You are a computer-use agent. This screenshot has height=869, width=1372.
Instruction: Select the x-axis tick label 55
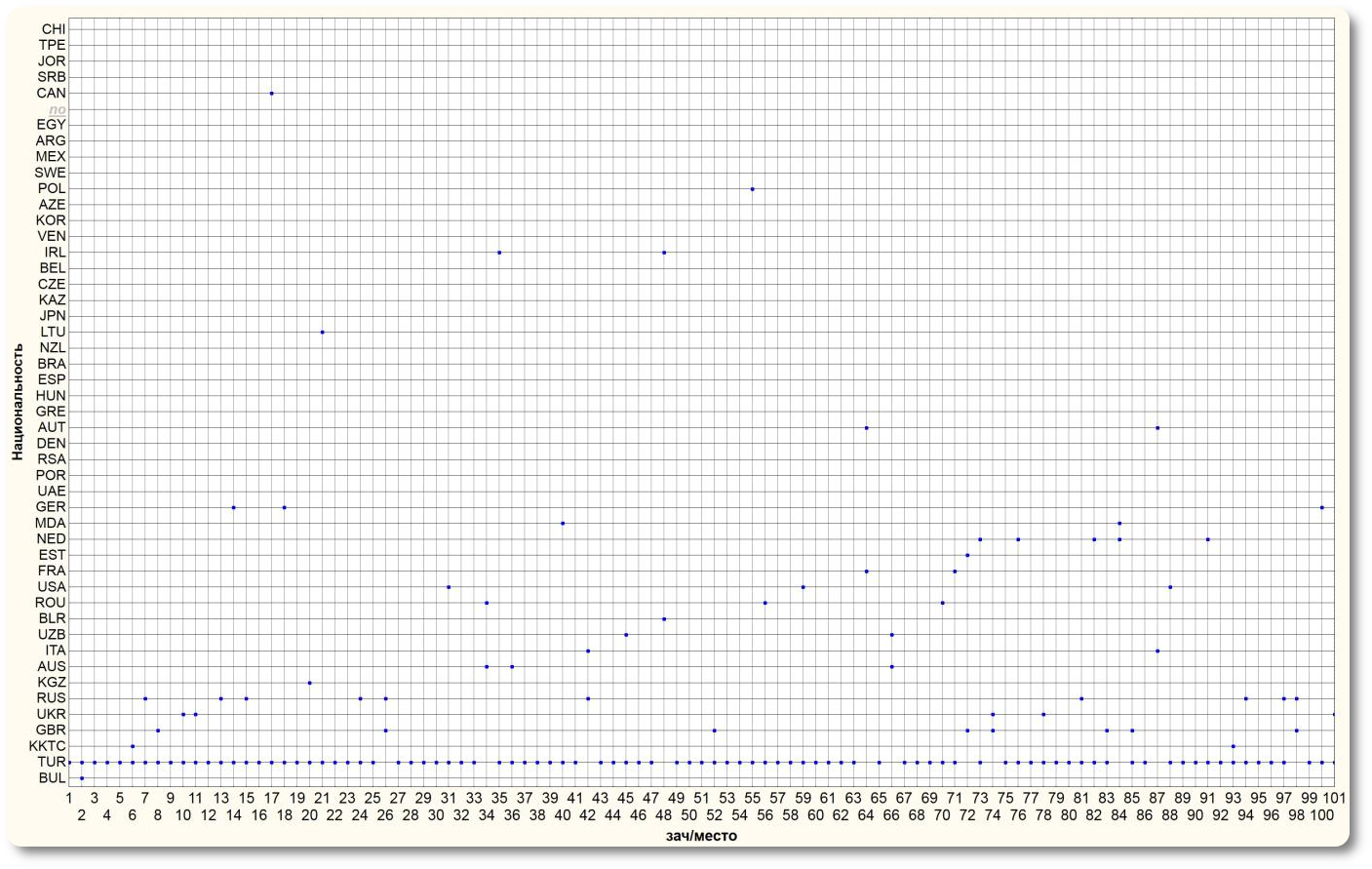pyautogui.click(x=752, y=798)
